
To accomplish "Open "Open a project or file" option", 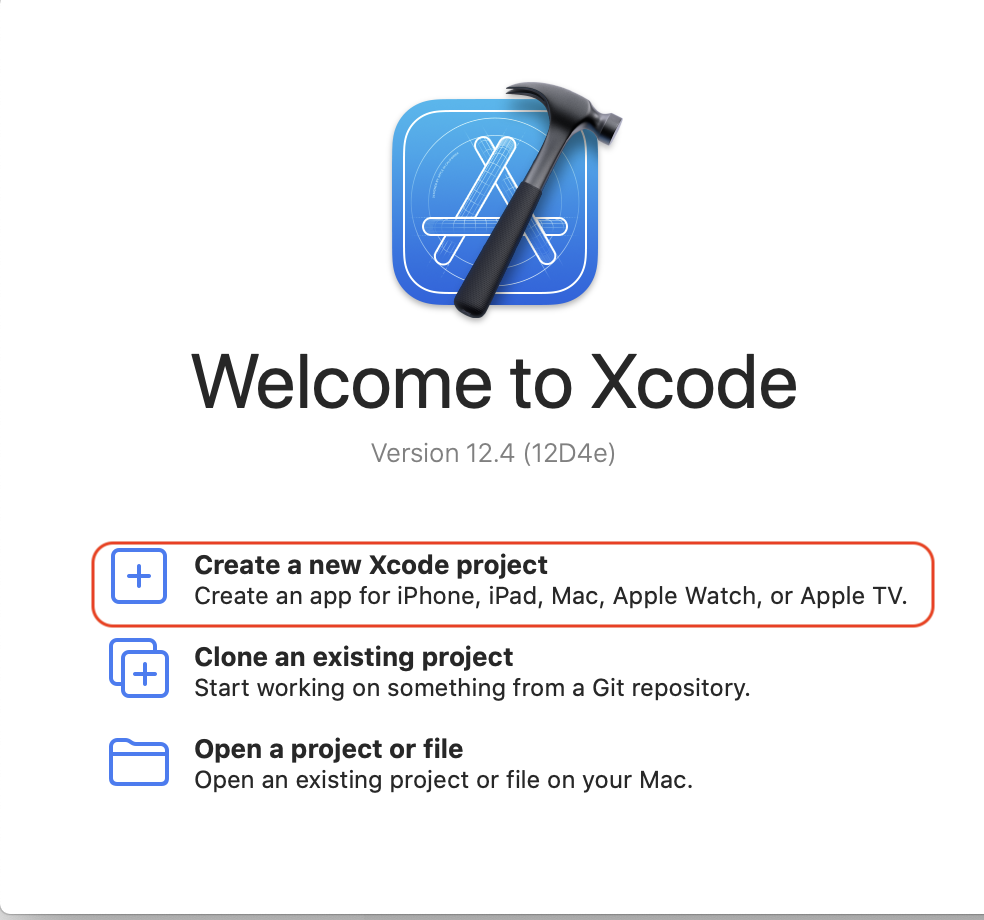I will coord(329,749).
